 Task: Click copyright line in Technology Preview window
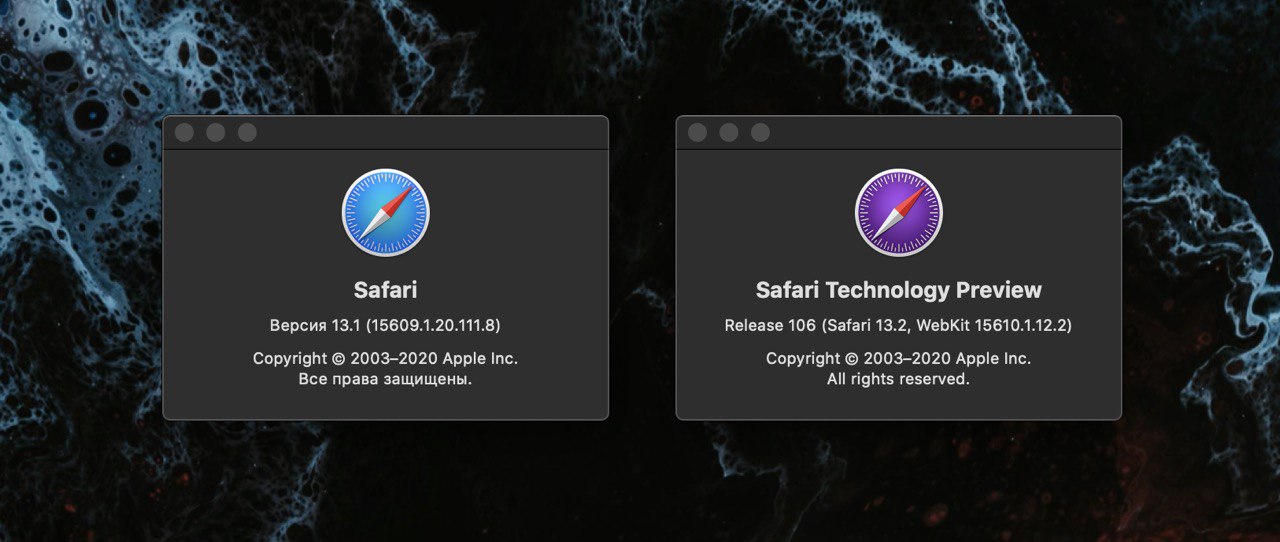coord(898,358)
